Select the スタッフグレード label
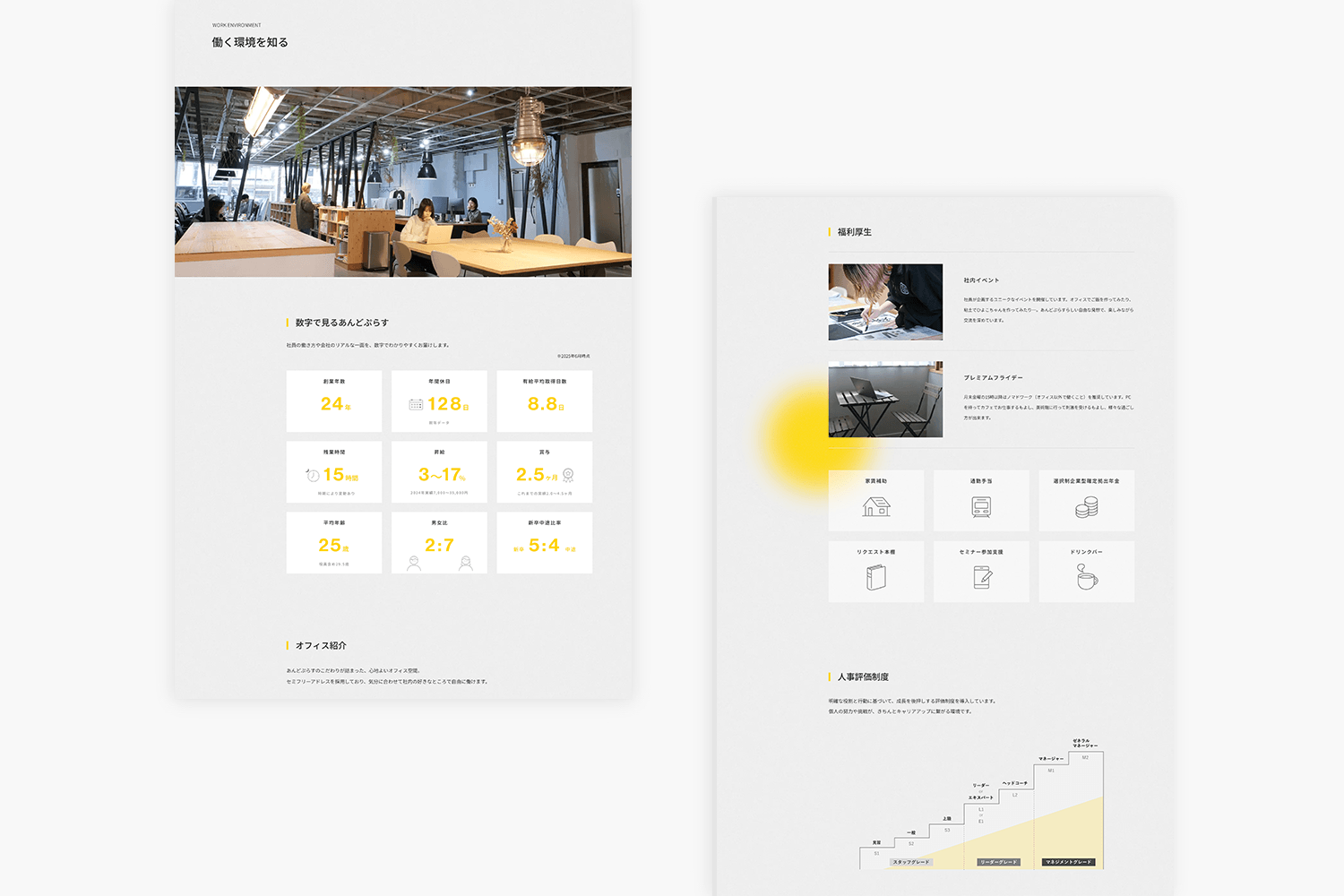 click(911, 862)
